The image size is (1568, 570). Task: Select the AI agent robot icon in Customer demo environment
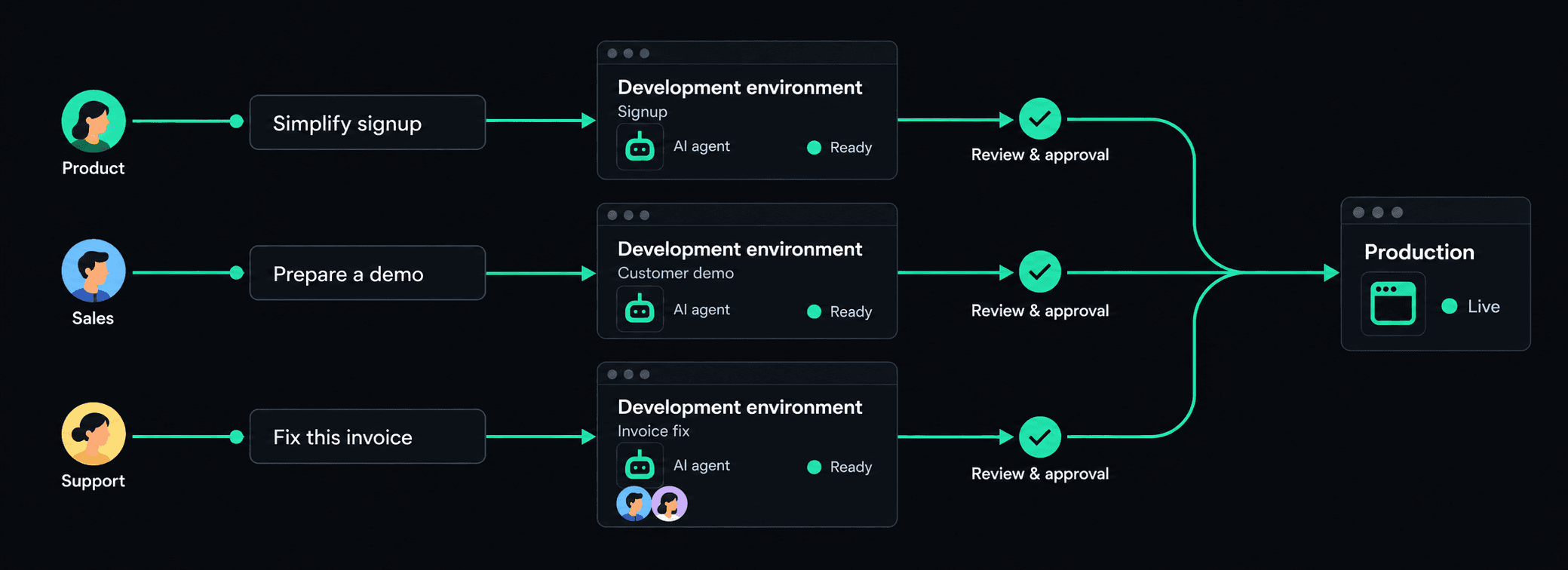[x=640, y=309]
